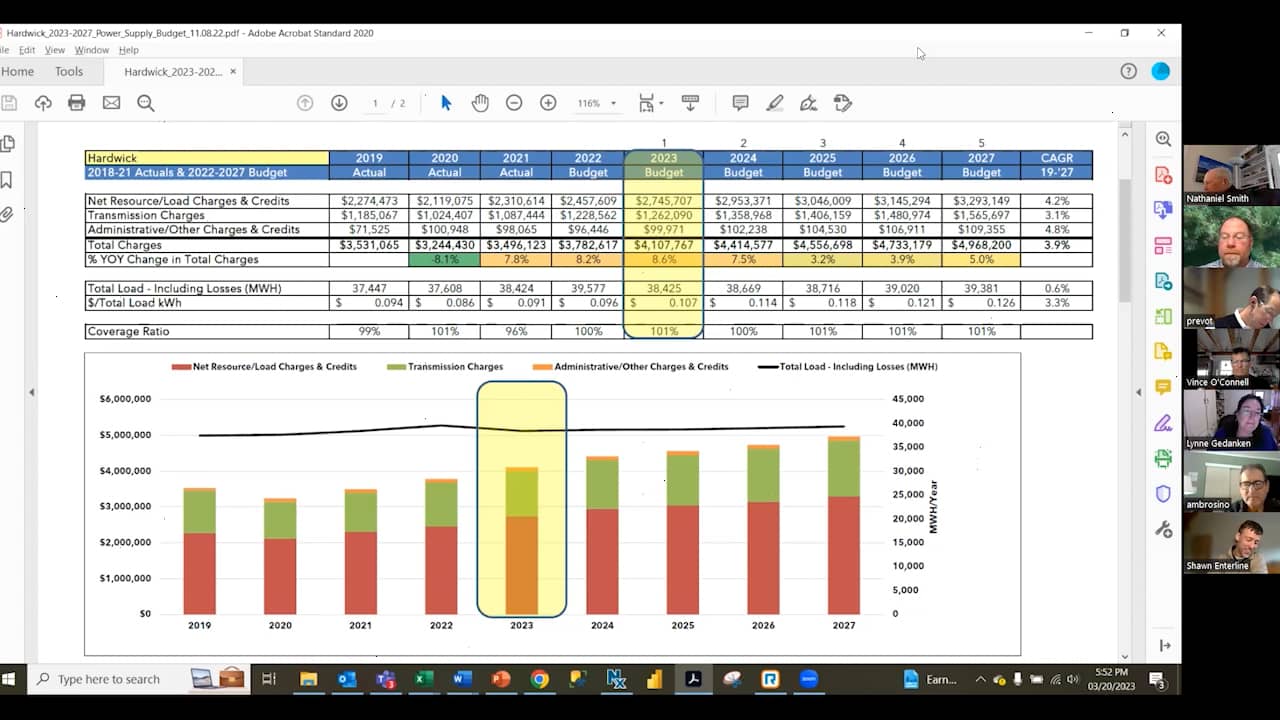Open the Edit menu

click(x=27, y=50)
